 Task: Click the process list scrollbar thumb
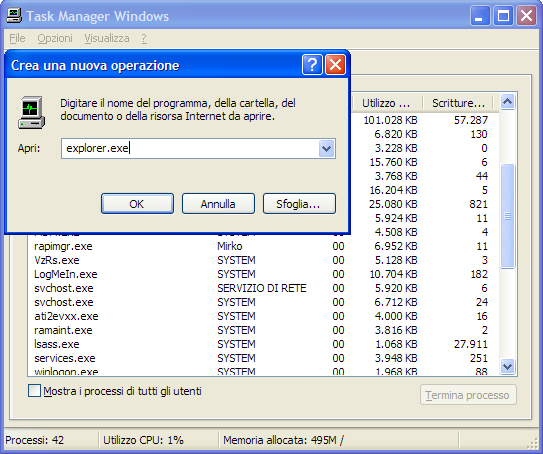(507, 216)
